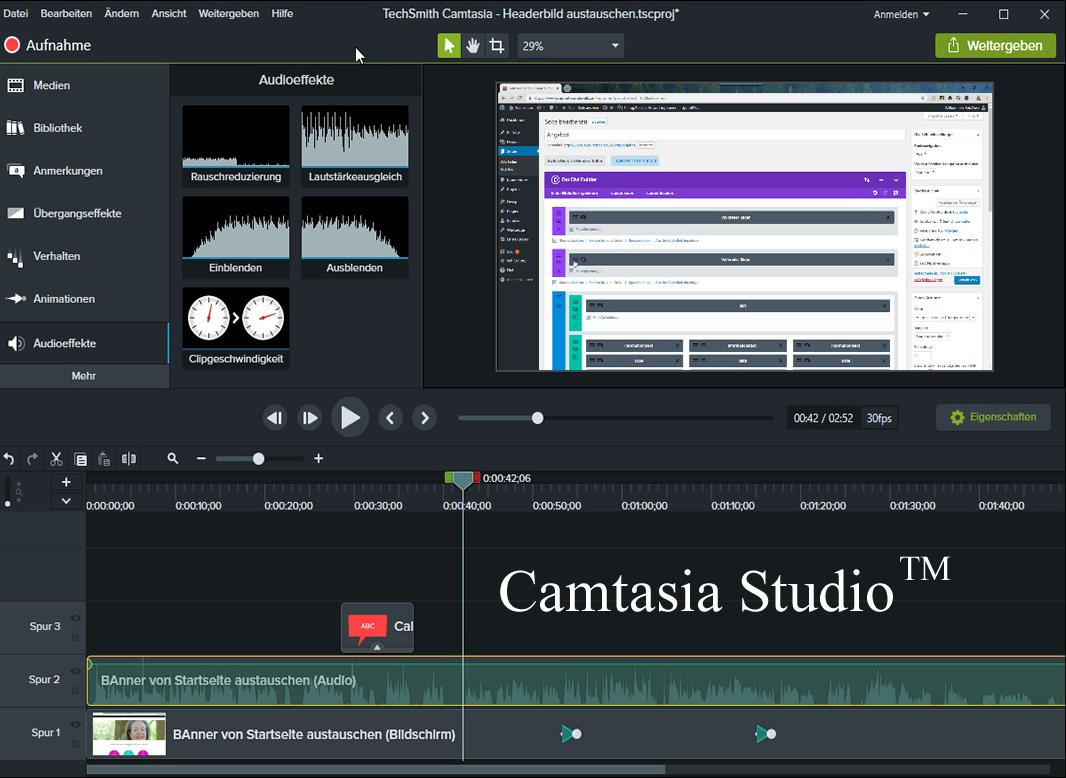Select the Audioeffekte sidebar entry
The height and width of the screenshot is (778, 1066).
[x=84, y=343]
